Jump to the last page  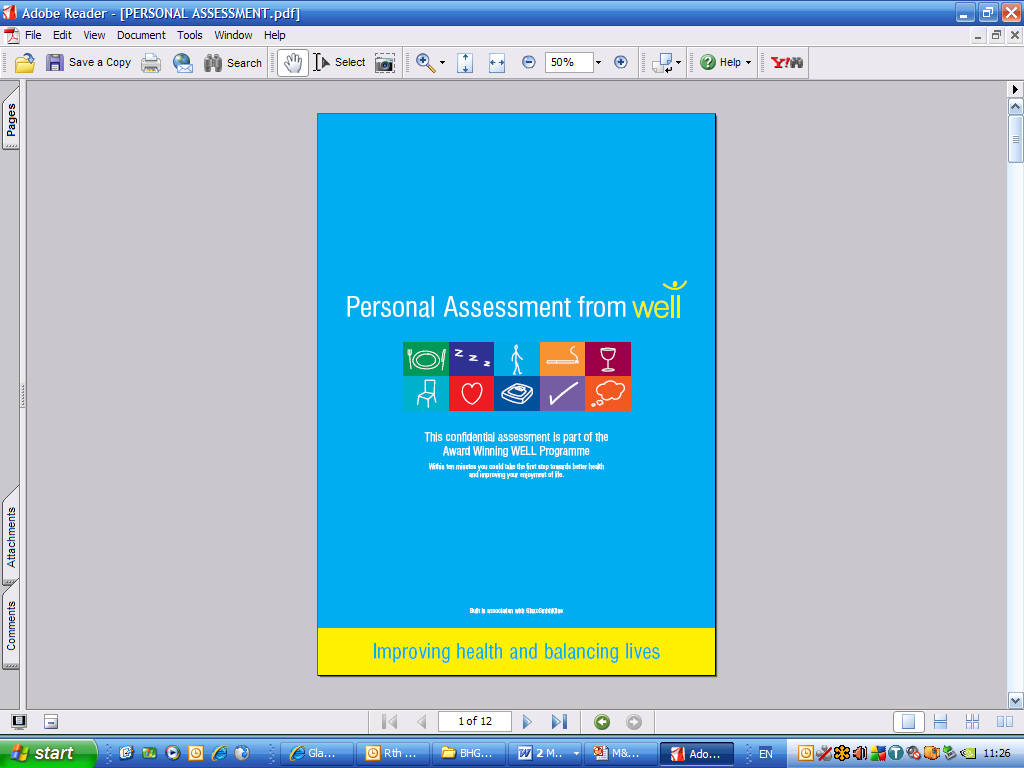click(559, 722)
